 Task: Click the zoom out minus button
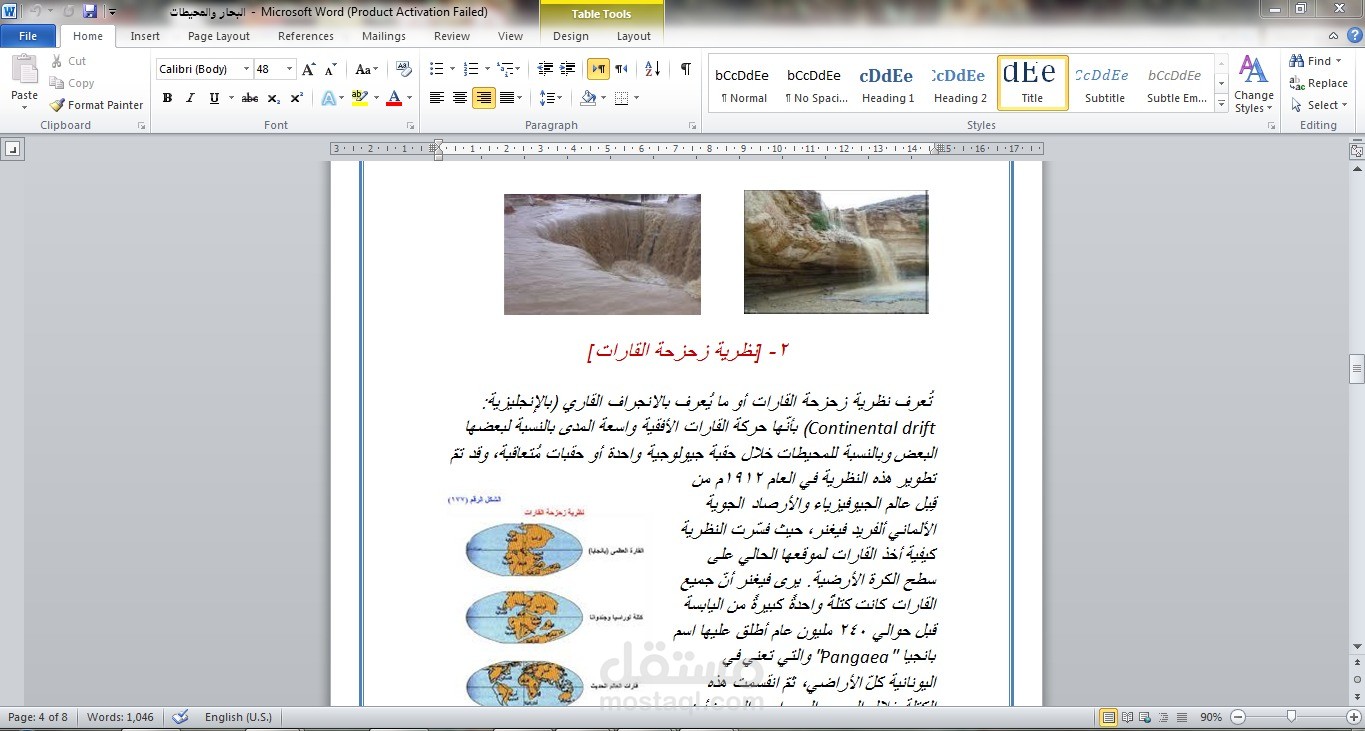click(1237, 717)
